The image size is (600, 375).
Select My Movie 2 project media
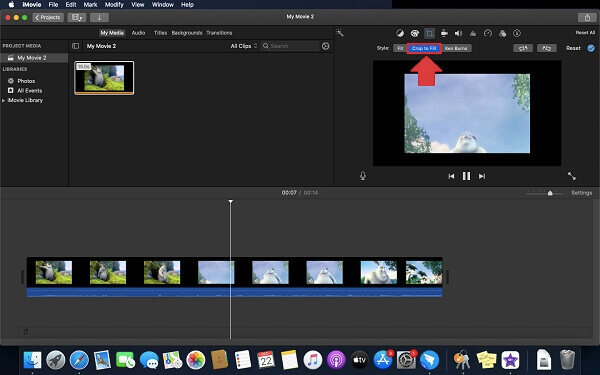click(x=34, y=58)
